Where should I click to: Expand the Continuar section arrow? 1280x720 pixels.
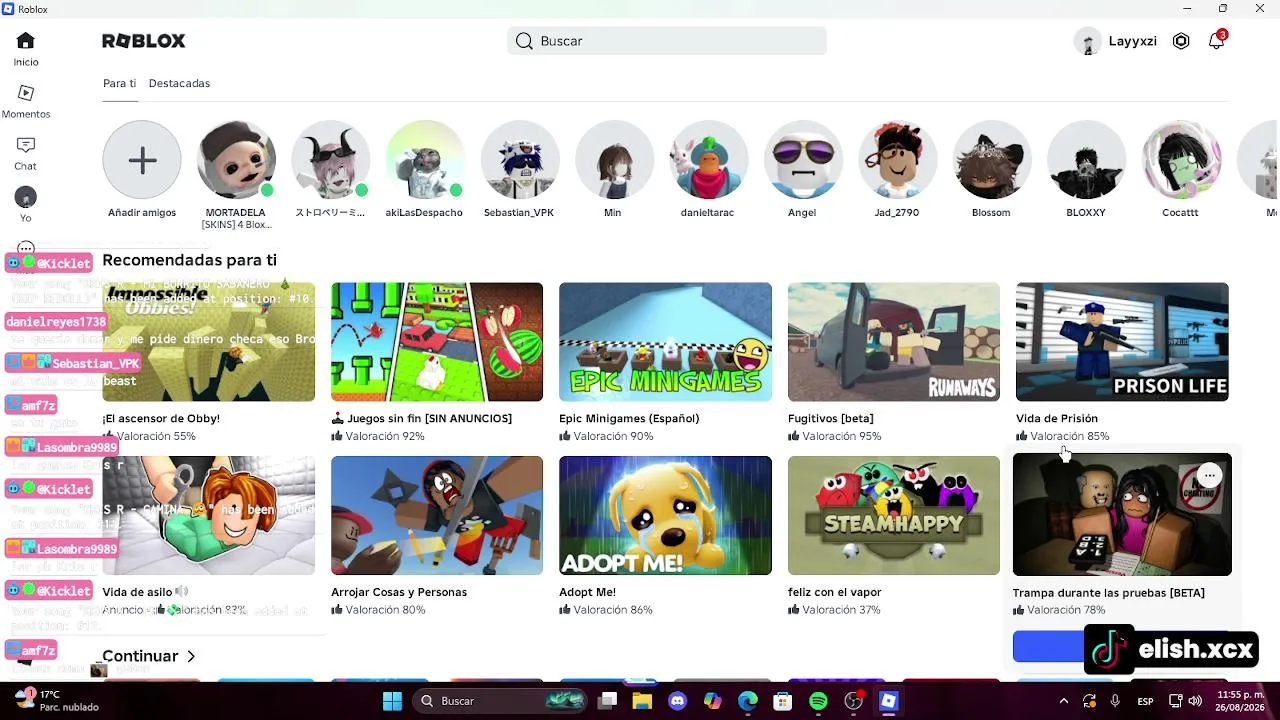[191, 656]
